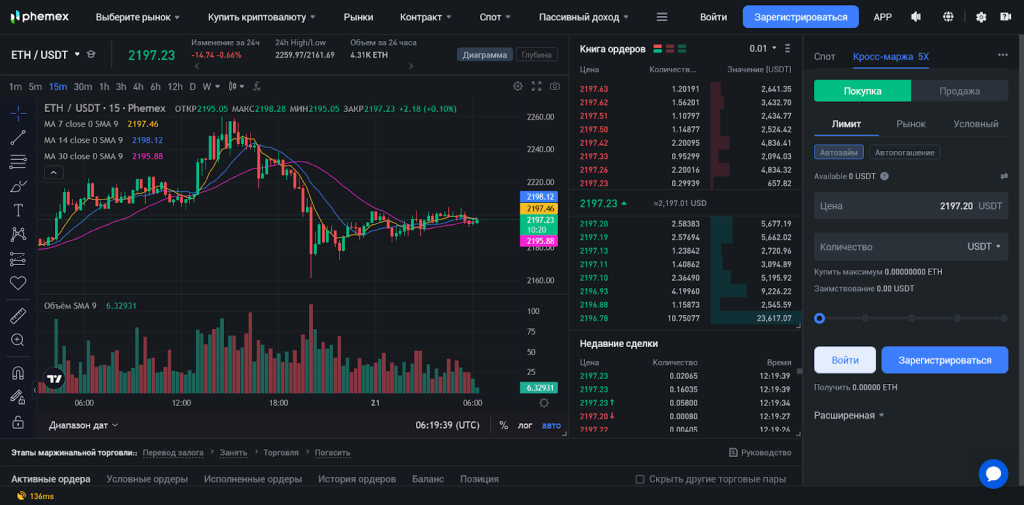
Task: Enable the Автозайм option
Action: (x=839, y=152)
